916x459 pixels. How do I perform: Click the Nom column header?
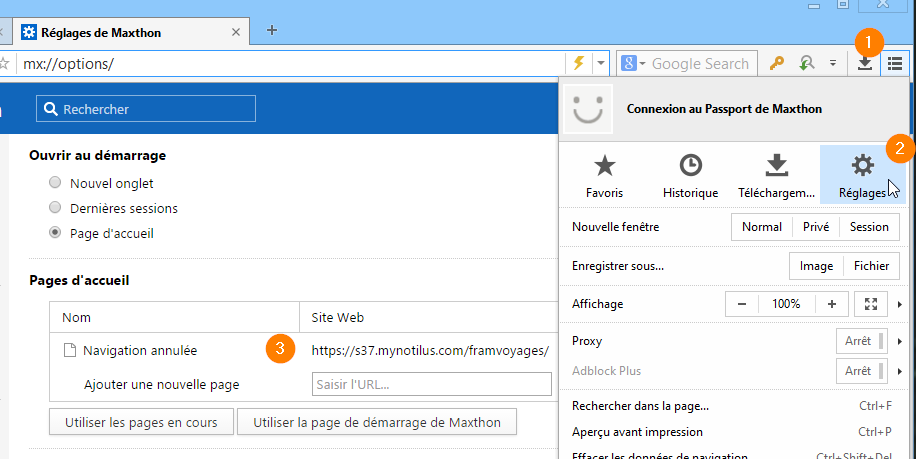[77, 317]
